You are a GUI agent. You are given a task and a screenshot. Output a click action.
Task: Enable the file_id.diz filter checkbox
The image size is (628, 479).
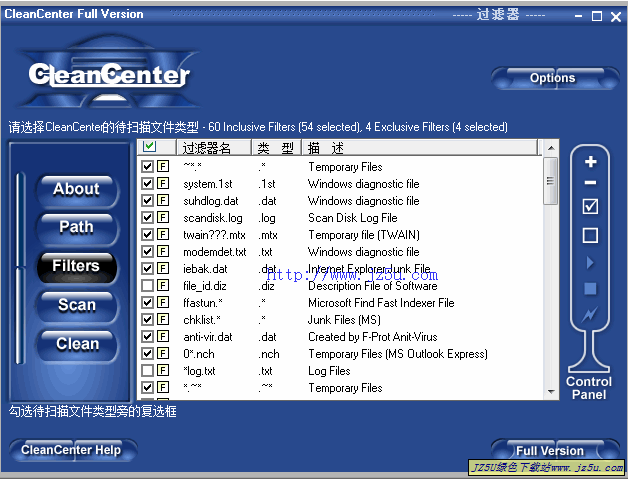(x=147, y=286)
